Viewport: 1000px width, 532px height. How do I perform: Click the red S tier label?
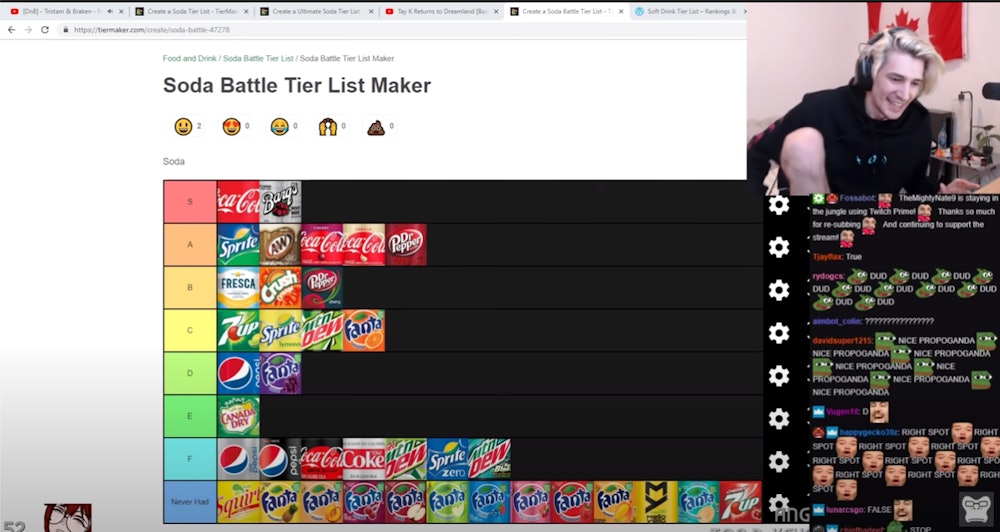tap(190, 202)
